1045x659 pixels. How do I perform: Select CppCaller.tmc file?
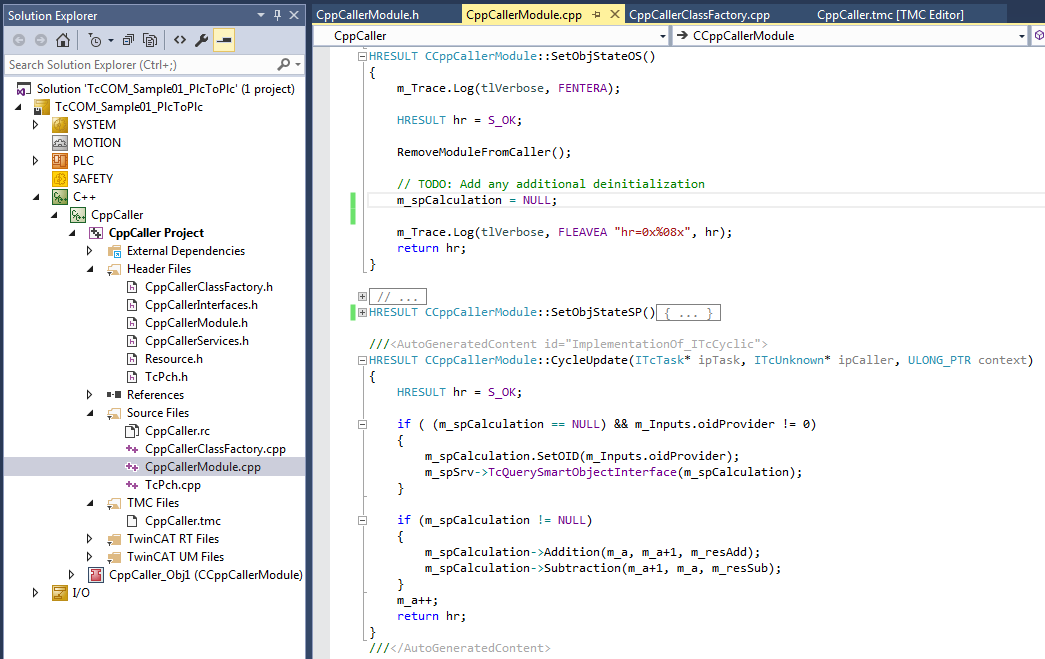coord(183,520)
